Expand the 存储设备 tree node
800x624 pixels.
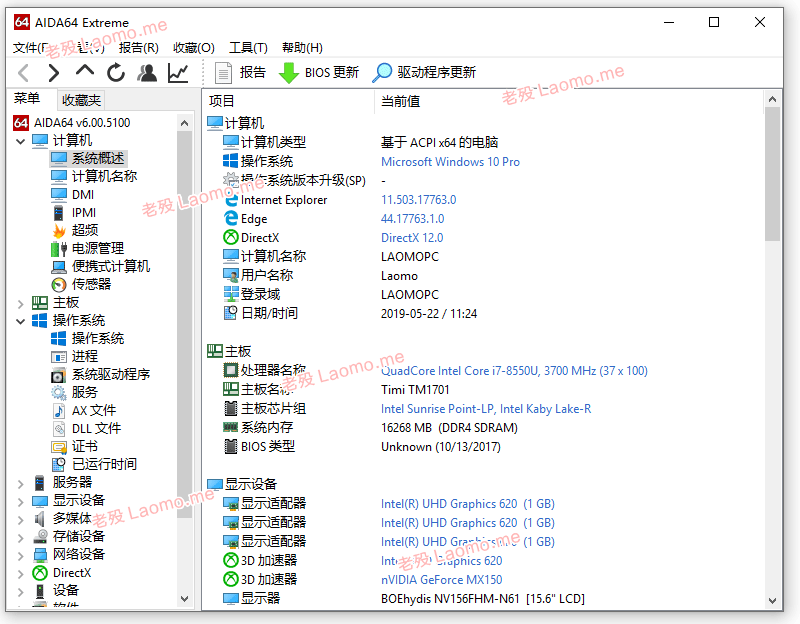20,537
